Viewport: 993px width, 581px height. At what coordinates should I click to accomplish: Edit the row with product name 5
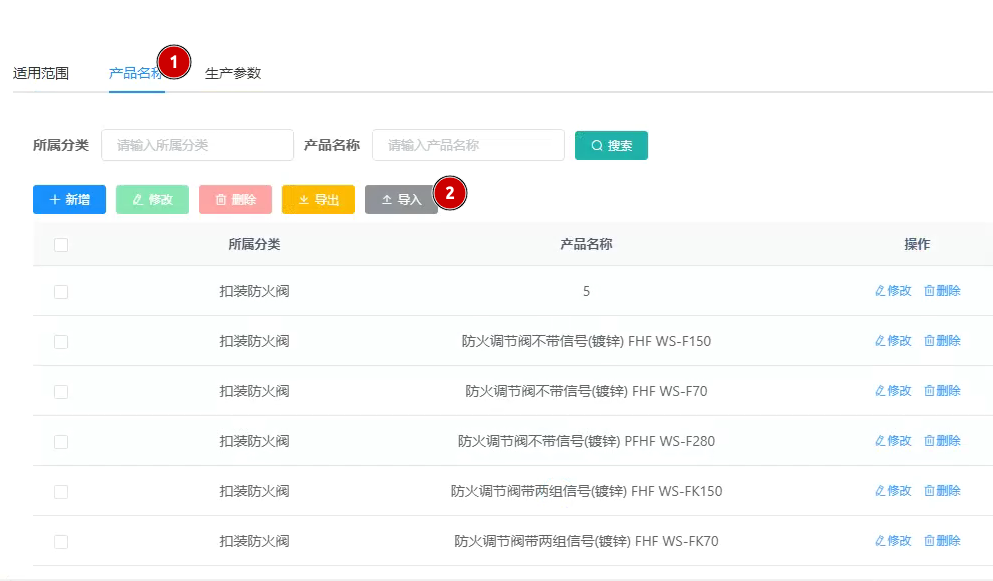(x=893, y=291)
